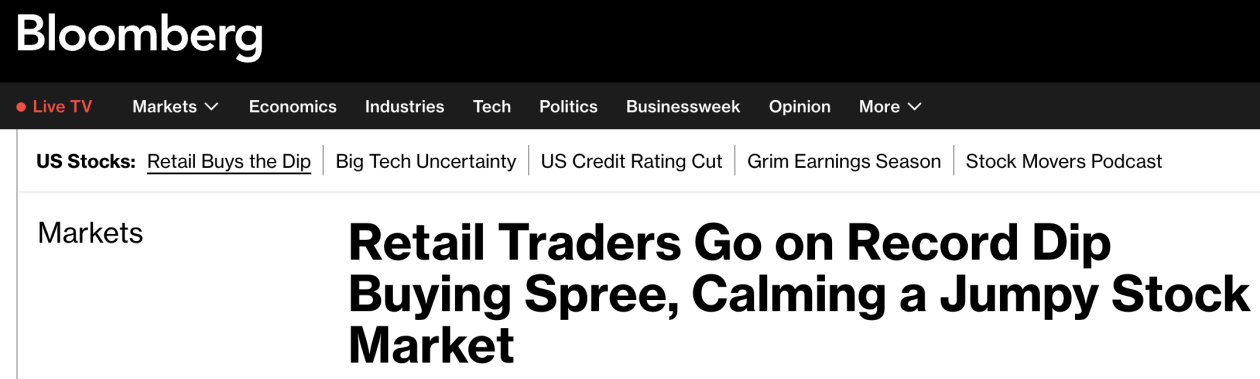Open the Economics section
The image size is (1260, 379).
click(x=293, y=106)
